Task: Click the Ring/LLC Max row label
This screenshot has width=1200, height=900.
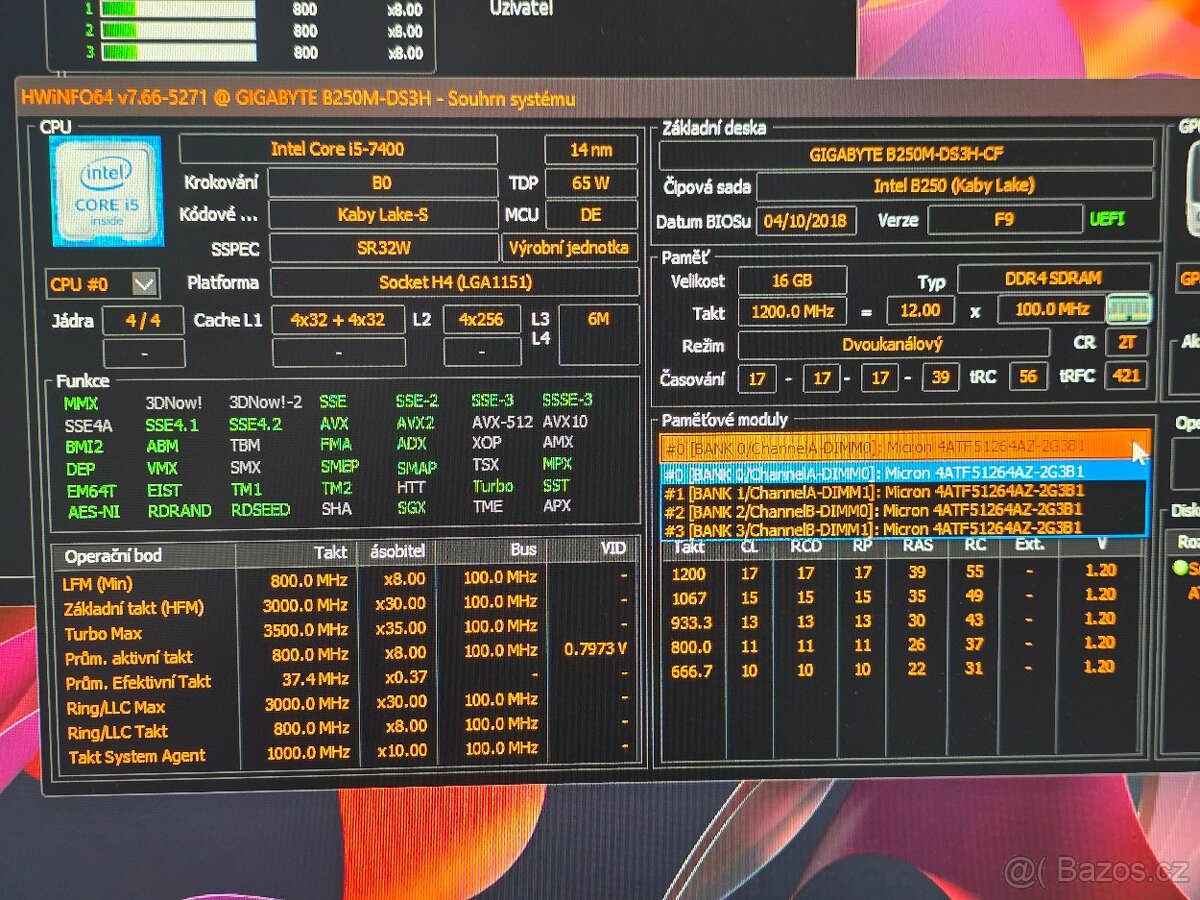Action: pos(116,708)
